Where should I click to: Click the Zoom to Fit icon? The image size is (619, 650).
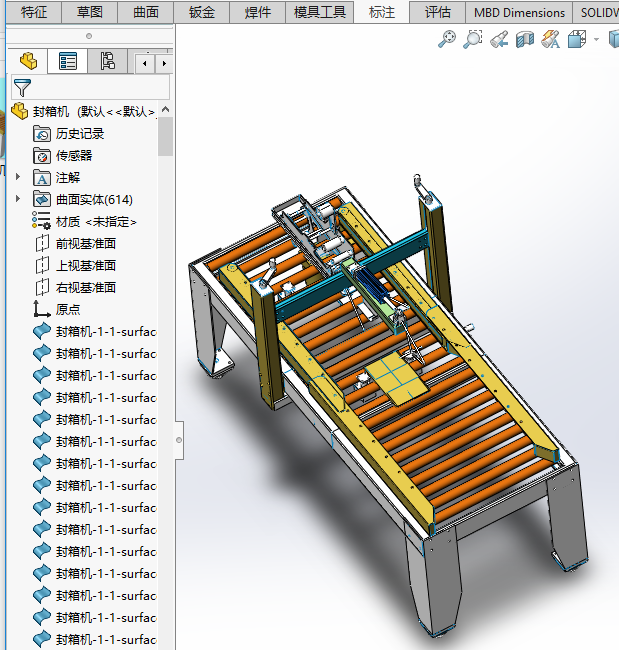tap(447, 39)
